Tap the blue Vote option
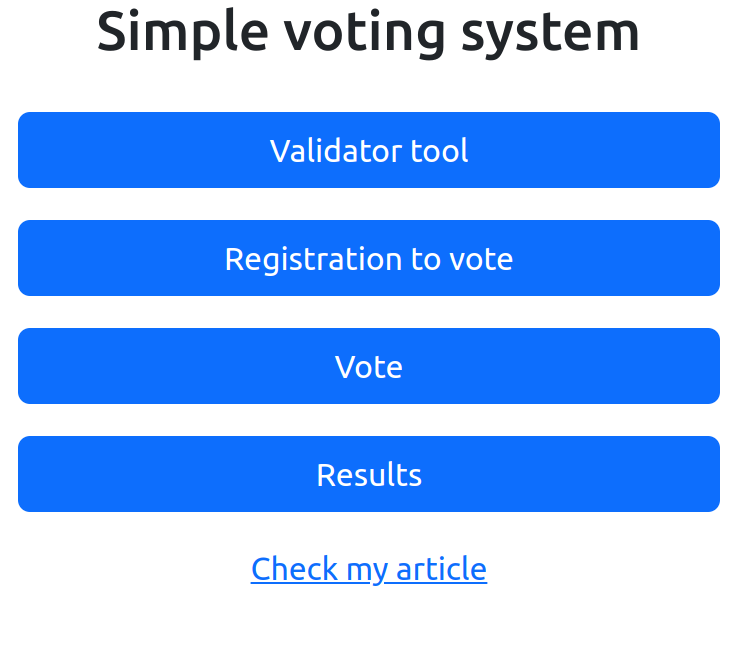Viewport: 736px width, 648px height. (368, 366)
